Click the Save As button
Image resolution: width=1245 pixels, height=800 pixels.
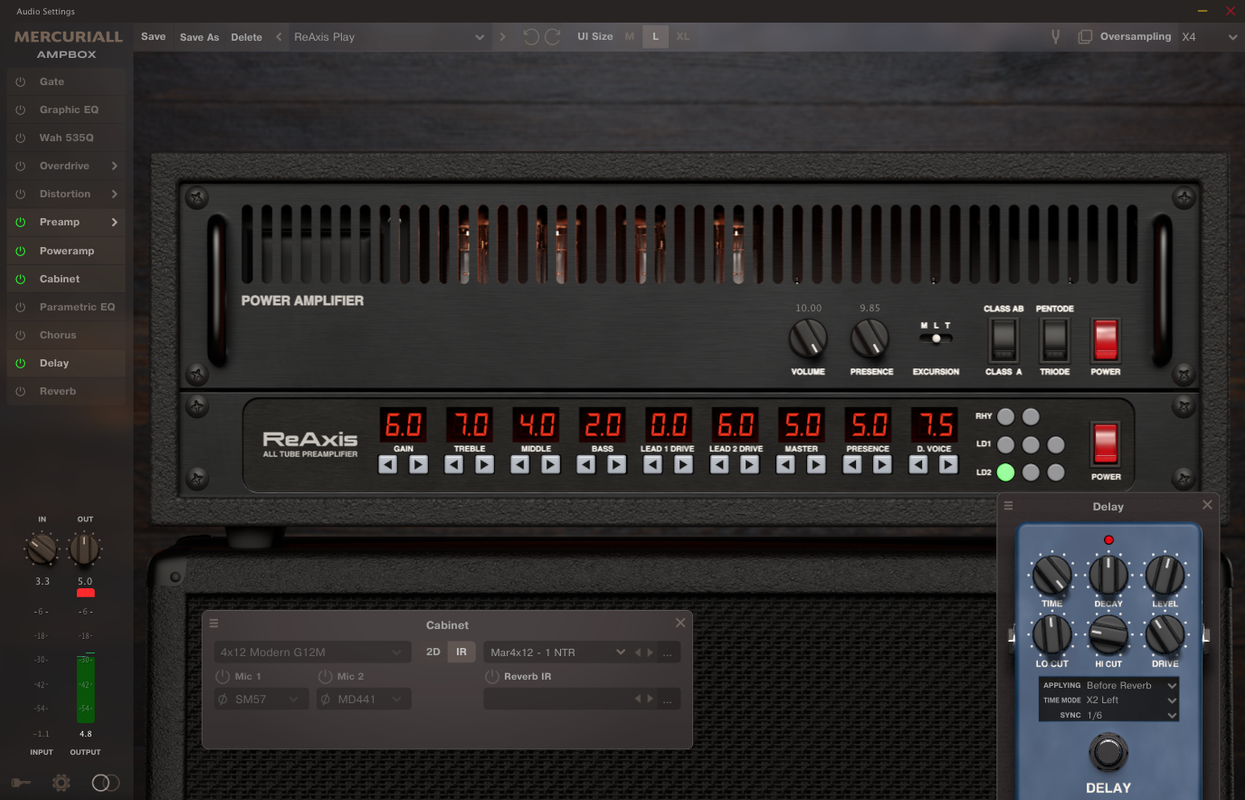[x=199, y=37]
